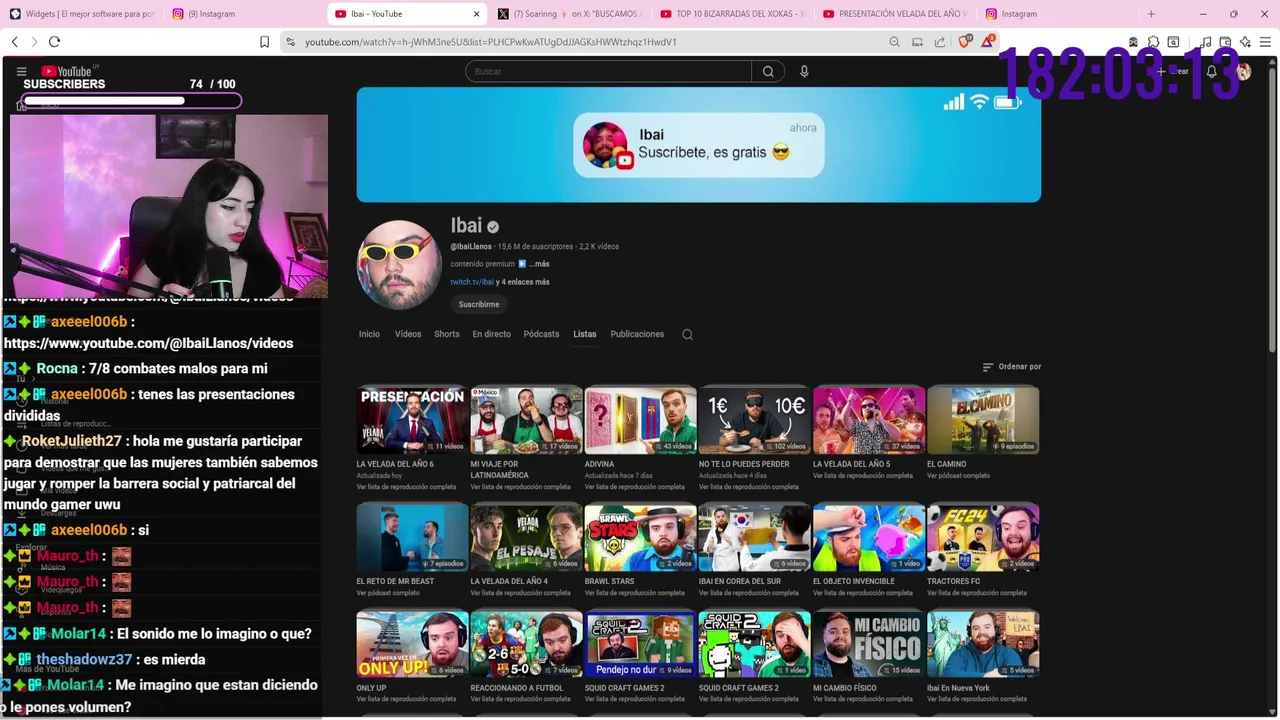Viewport: 1280px width, 720px height.
Task: Open EL CAMINO podcast thumbnail
Action: click(982, 420)
